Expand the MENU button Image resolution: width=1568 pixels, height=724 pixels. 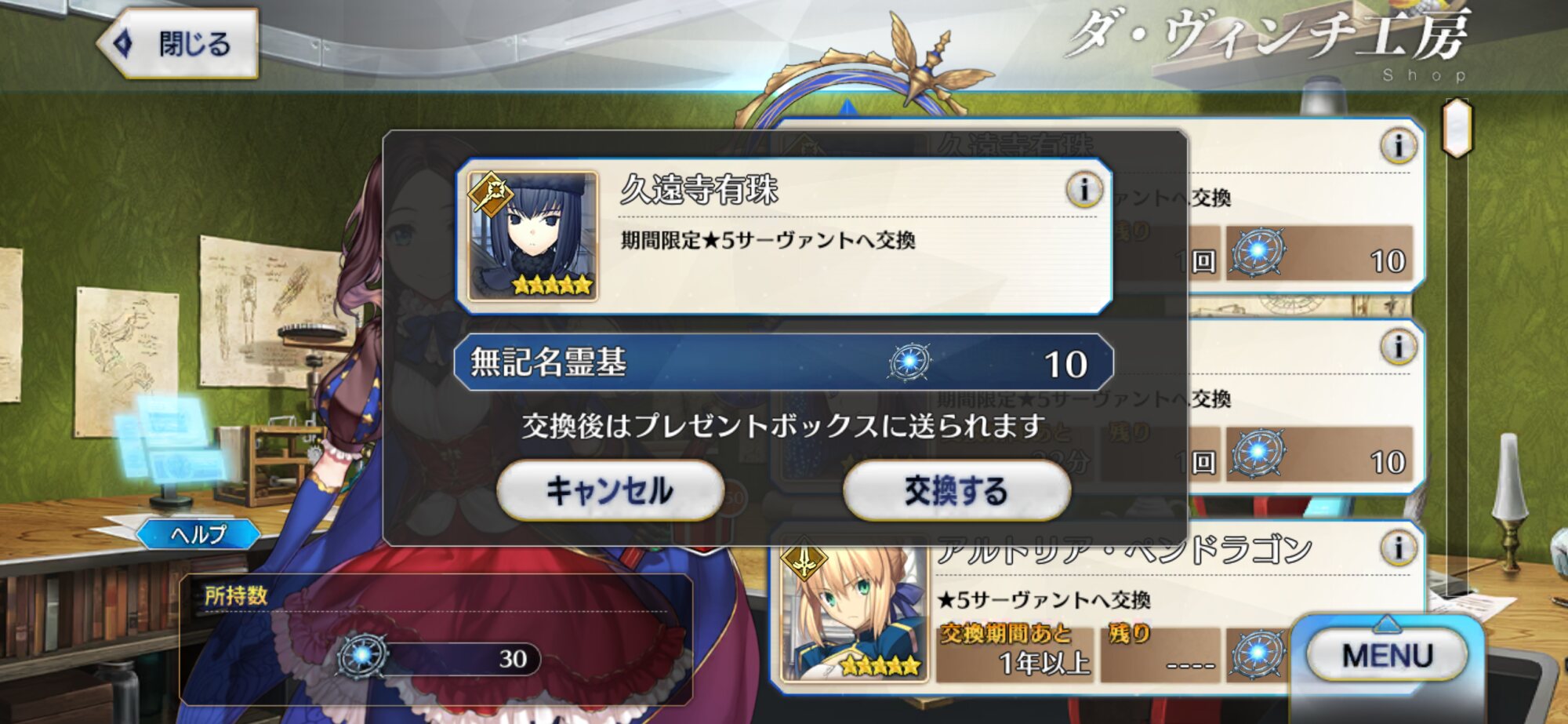pos(1387,656)
